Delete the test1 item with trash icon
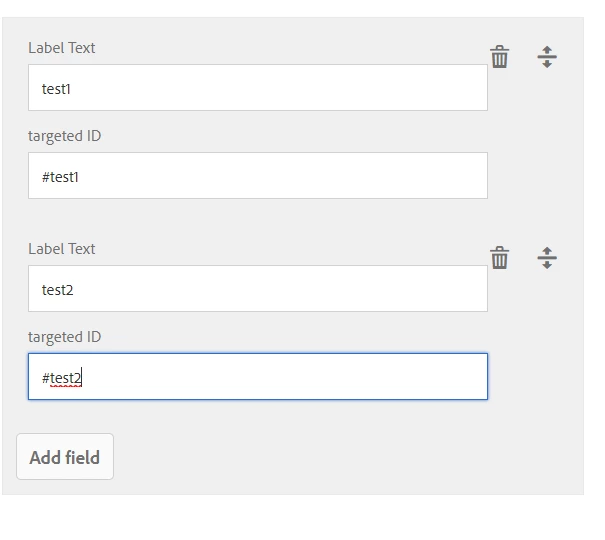This screenshot has width=605, height=540. coord(500,57)
